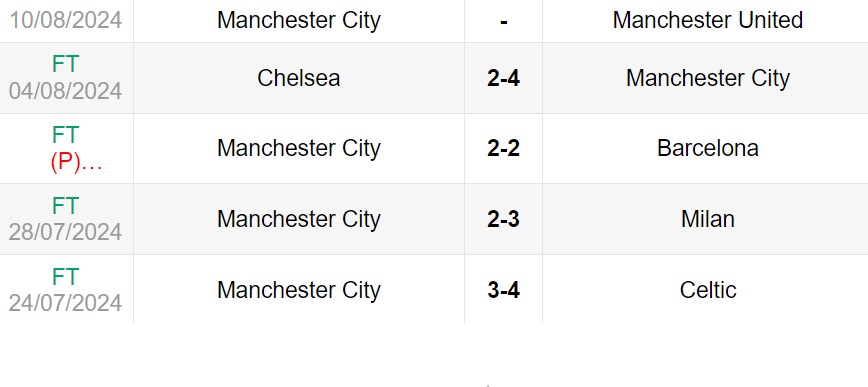Open the 2-2 Barcelona match score
Screen dimensions: 868x387
(x=503, y=148)
